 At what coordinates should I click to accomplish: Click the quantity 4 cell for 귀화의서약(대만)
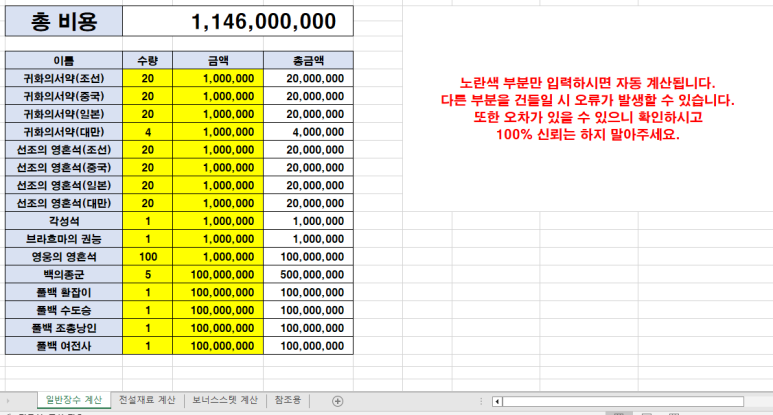tap(147, 132)
